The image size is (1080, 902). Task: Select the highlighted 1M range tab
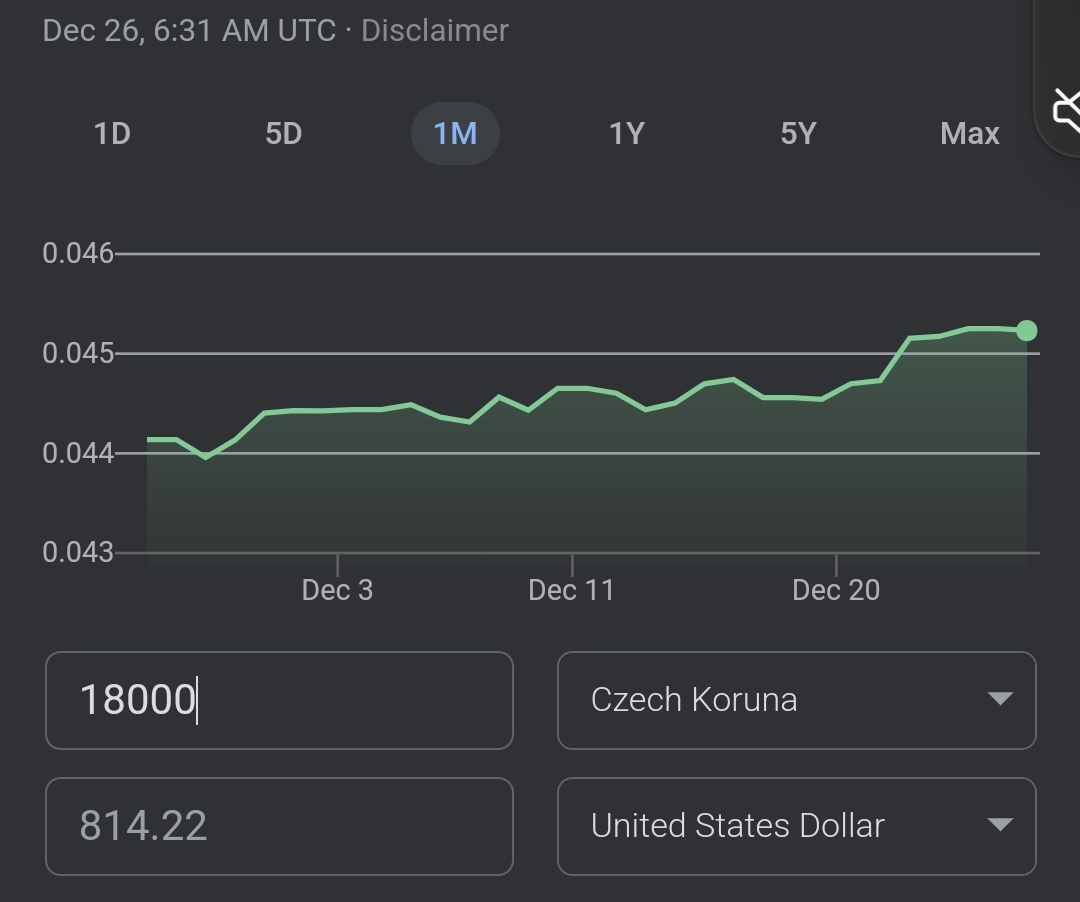point(455,133)
